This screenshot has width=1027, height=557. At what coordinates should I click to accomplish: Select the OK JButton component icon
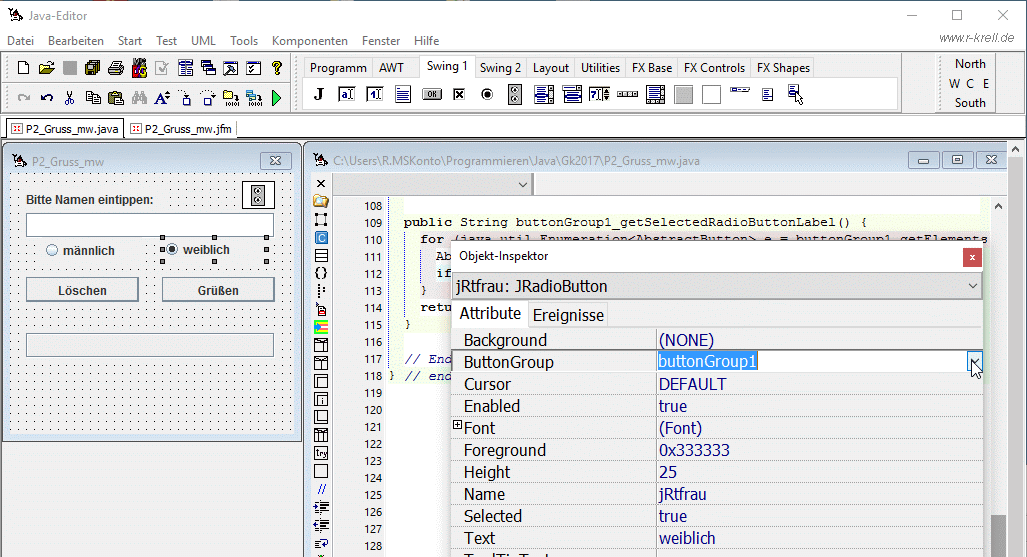431,94
